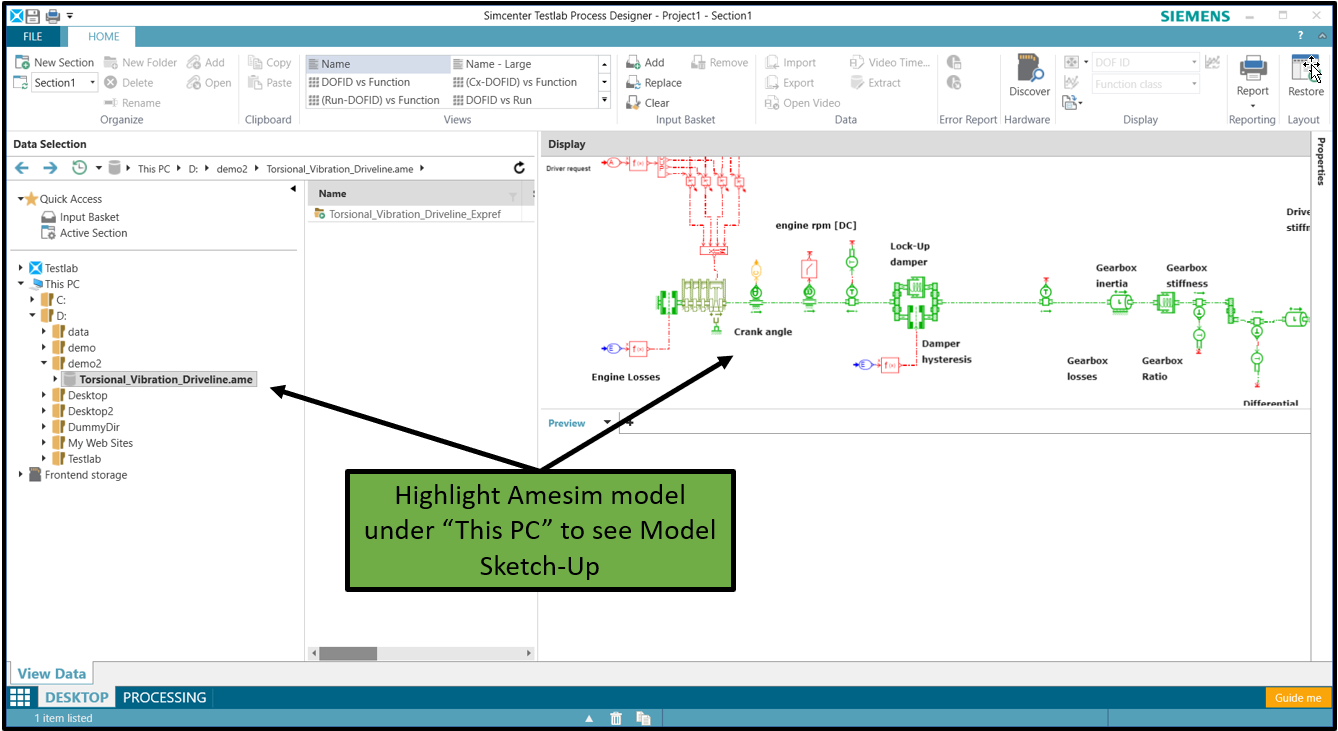Click Open in the Organize group
This screenshot has height=731, width=1338.
209,83
